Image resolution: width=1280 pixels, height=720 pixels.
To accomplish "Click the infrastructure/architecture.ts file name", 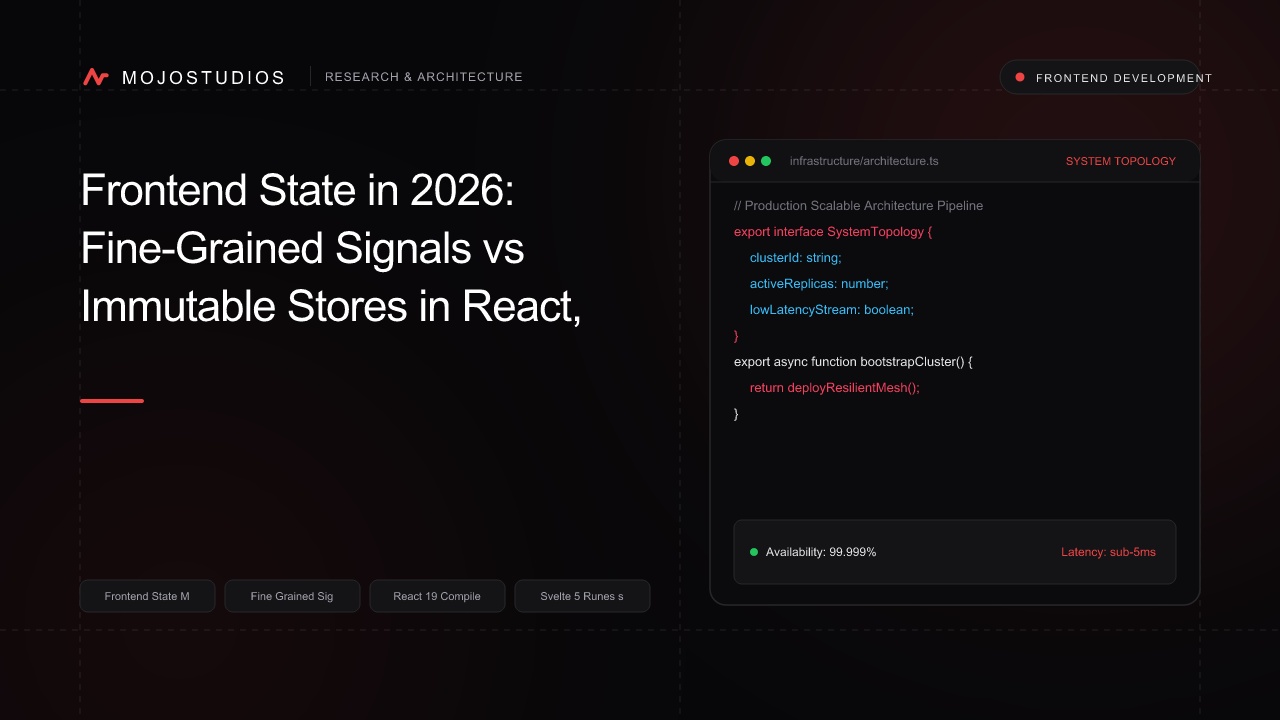I will (864, 161).
